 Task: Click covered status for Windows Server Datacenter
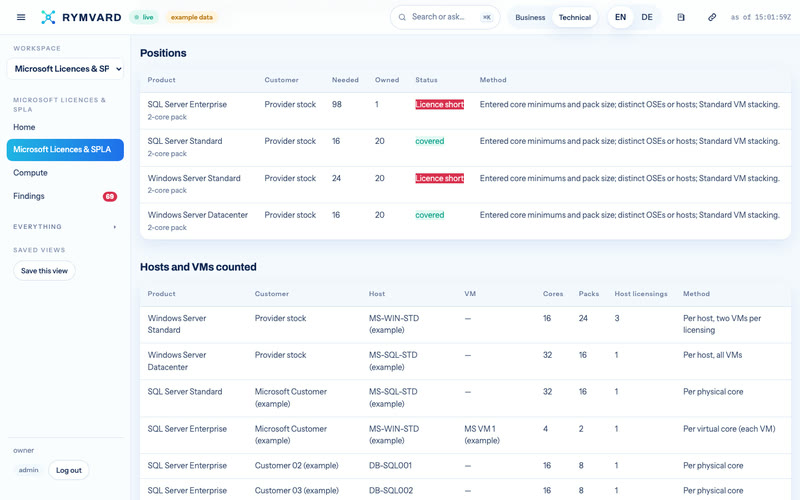click(x=430, y=215)
